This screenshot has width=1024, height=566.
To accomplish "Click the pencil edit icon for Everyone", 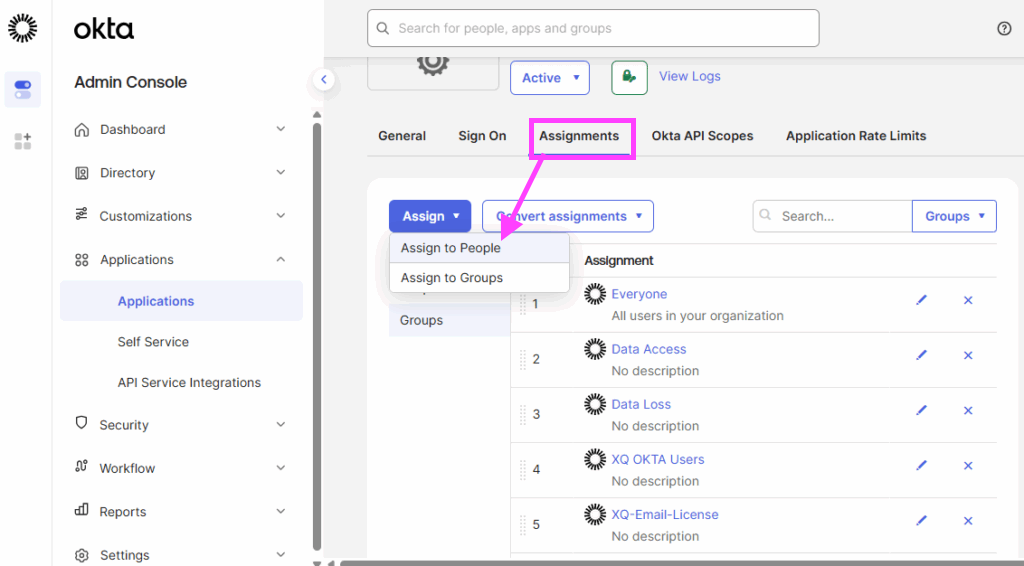I will pos(921,300).
